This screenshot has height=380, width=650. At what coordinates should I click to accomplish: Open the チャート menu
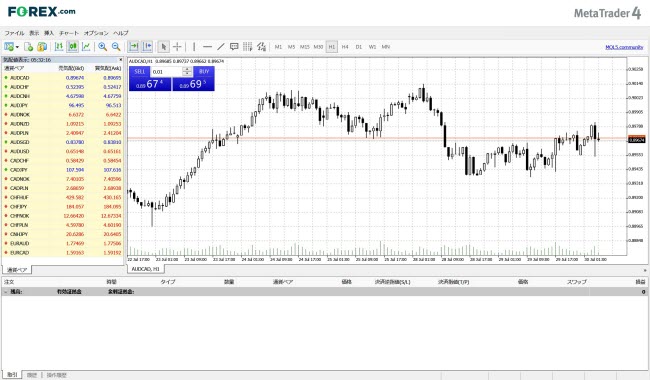[69, 33]
